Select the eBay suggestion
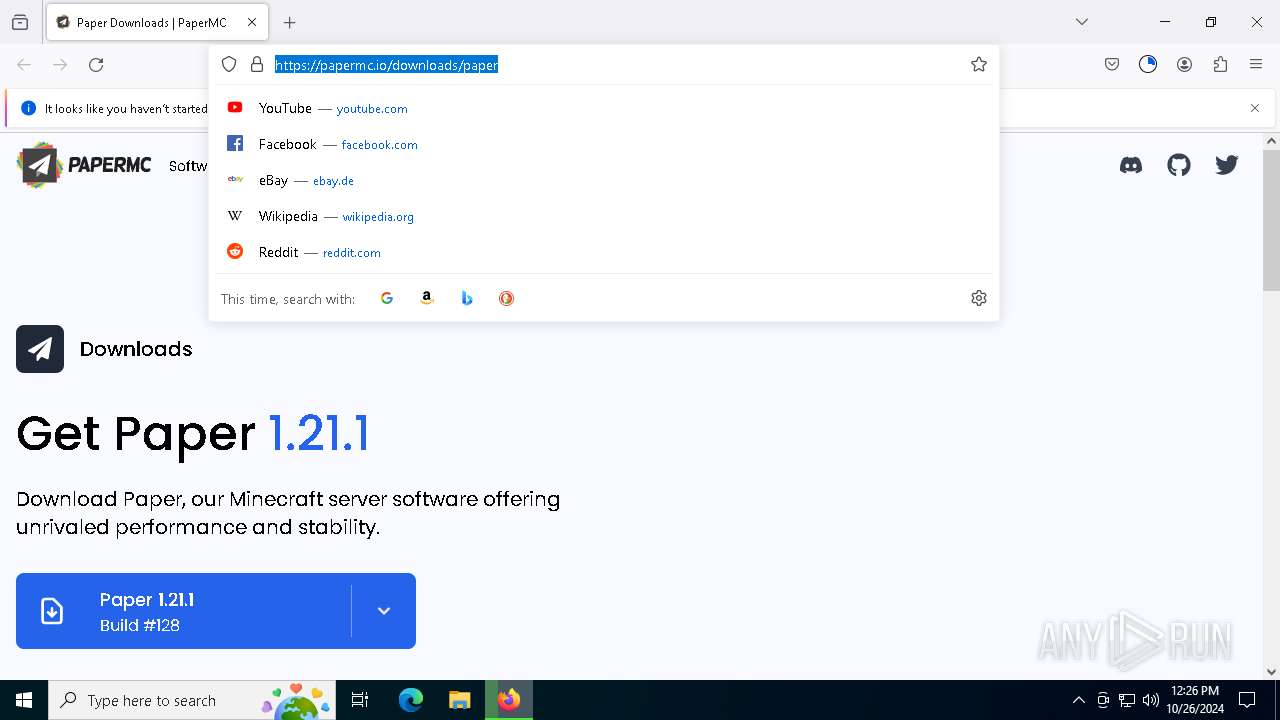 (604, 180)
